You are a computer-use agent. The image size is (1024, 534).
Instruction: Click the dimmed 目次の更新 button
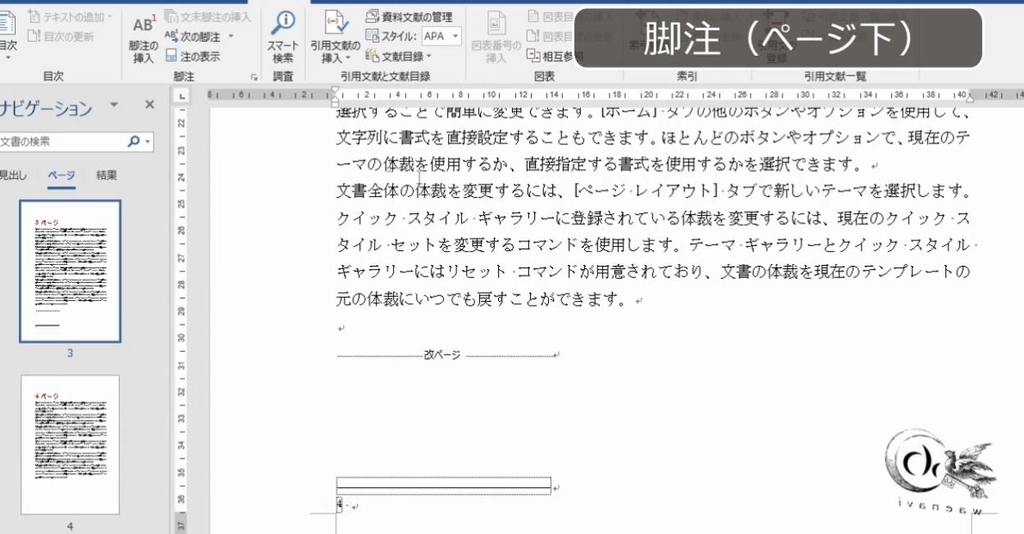61,37
